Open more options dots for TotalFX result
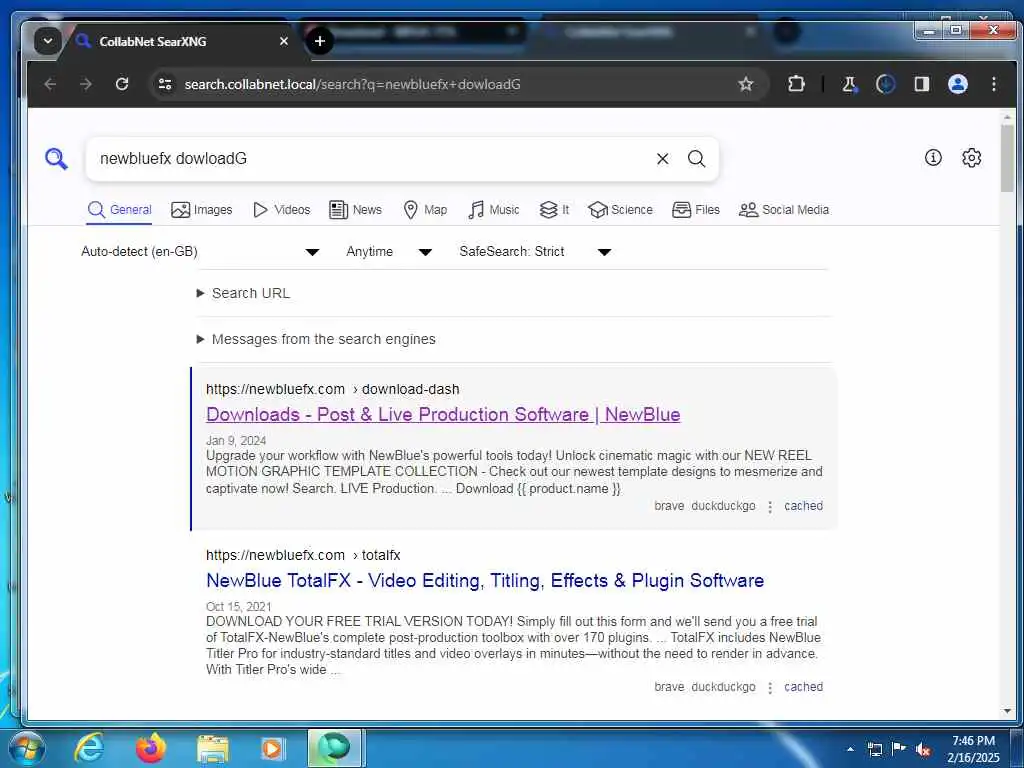 (770, 688)
